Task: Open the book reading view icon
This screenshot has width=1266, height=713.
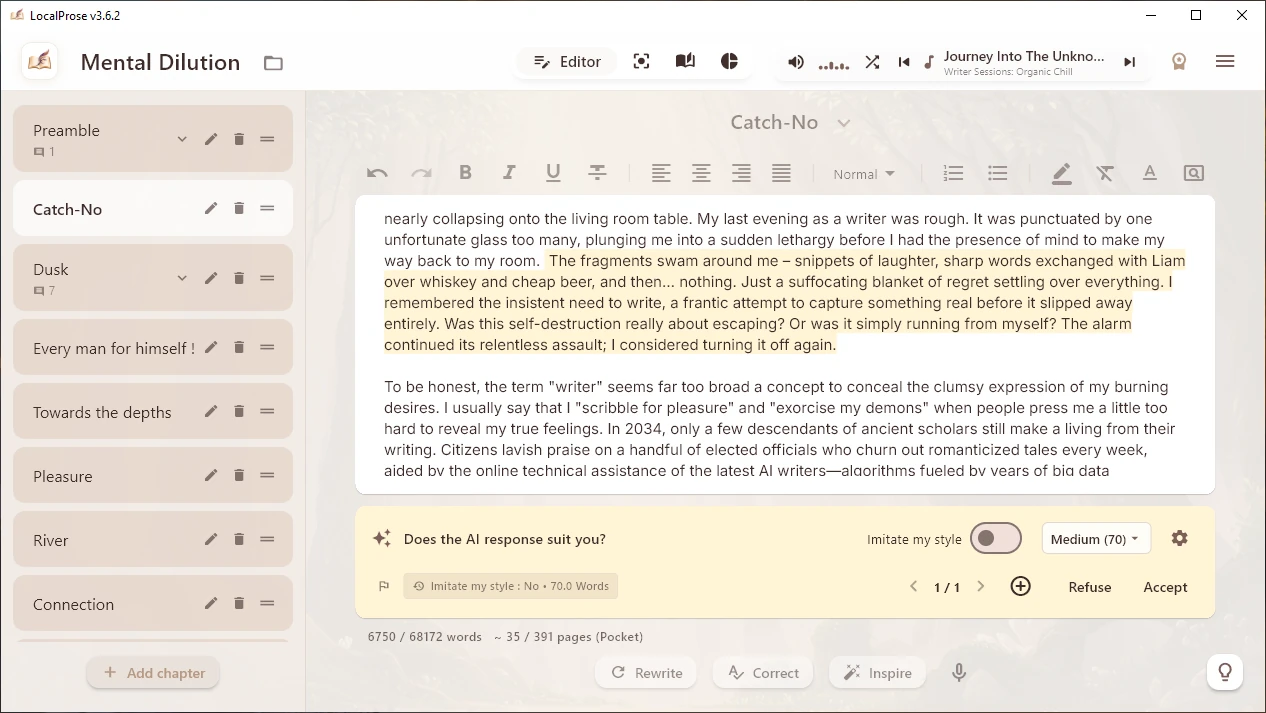Action: [685, 62]
